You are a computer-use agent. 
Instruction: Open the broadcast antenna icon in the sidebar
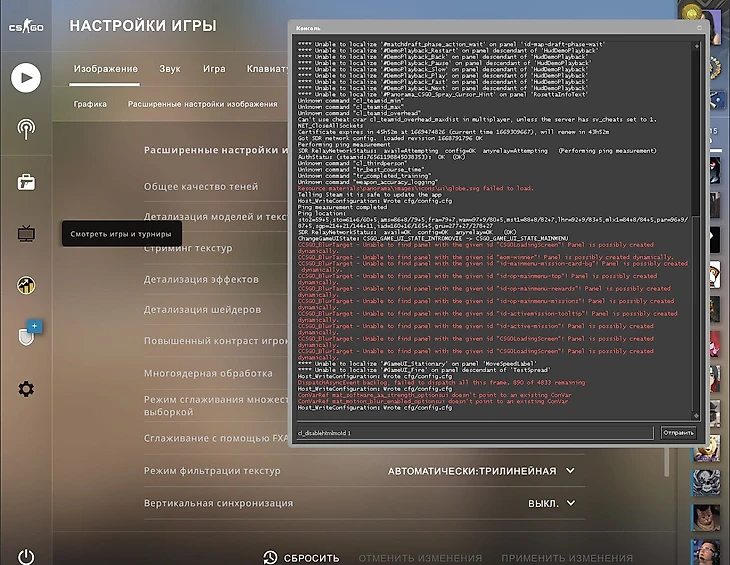[26, 129]
